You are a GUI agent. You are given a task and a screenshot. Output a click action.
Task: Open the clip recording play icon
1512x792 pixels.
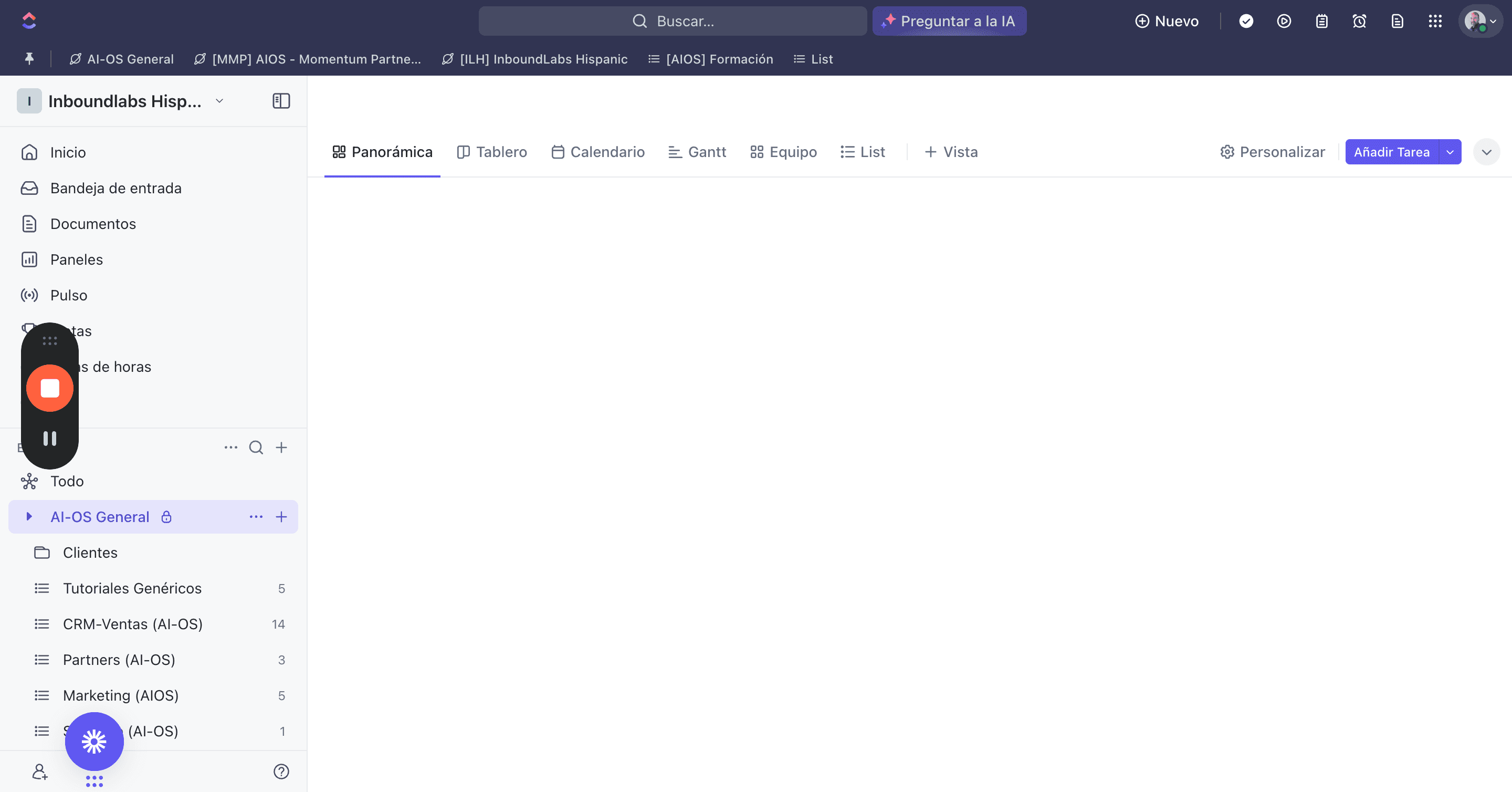click(1284, 21)
